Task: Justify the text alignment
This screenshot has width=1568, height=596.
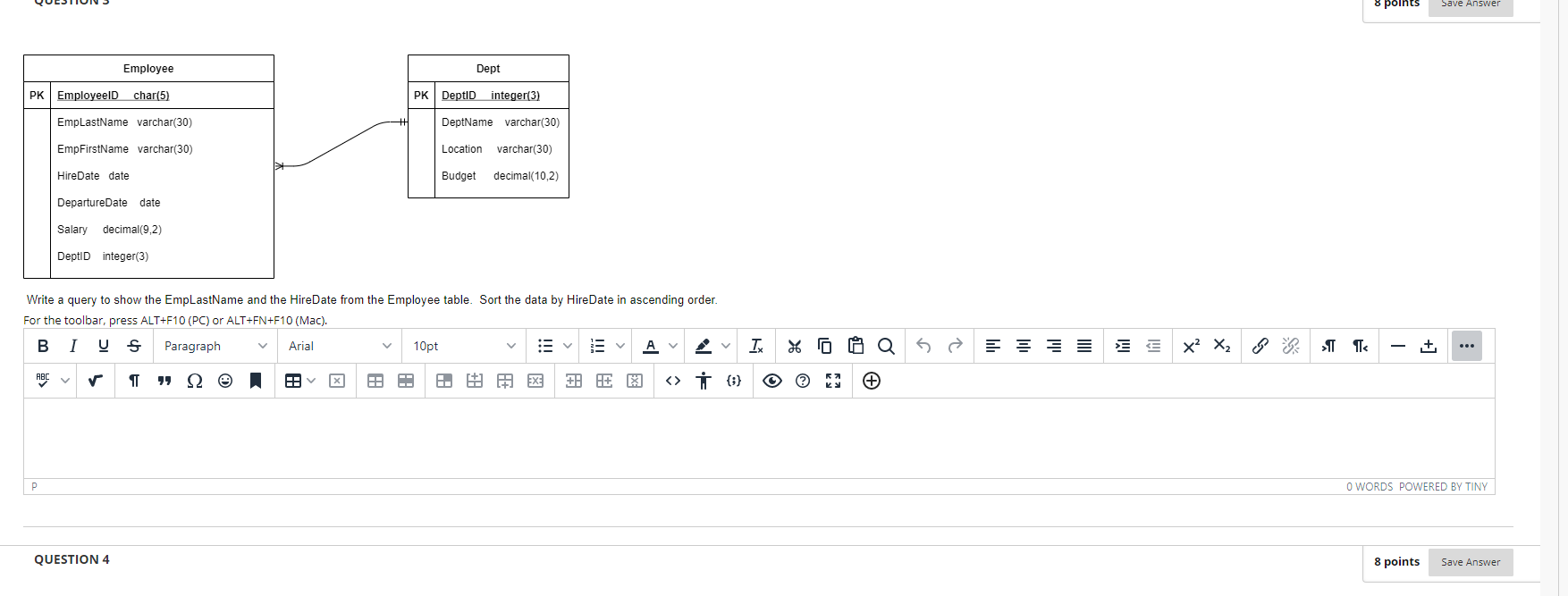Action: click(x=1084, y=346)
